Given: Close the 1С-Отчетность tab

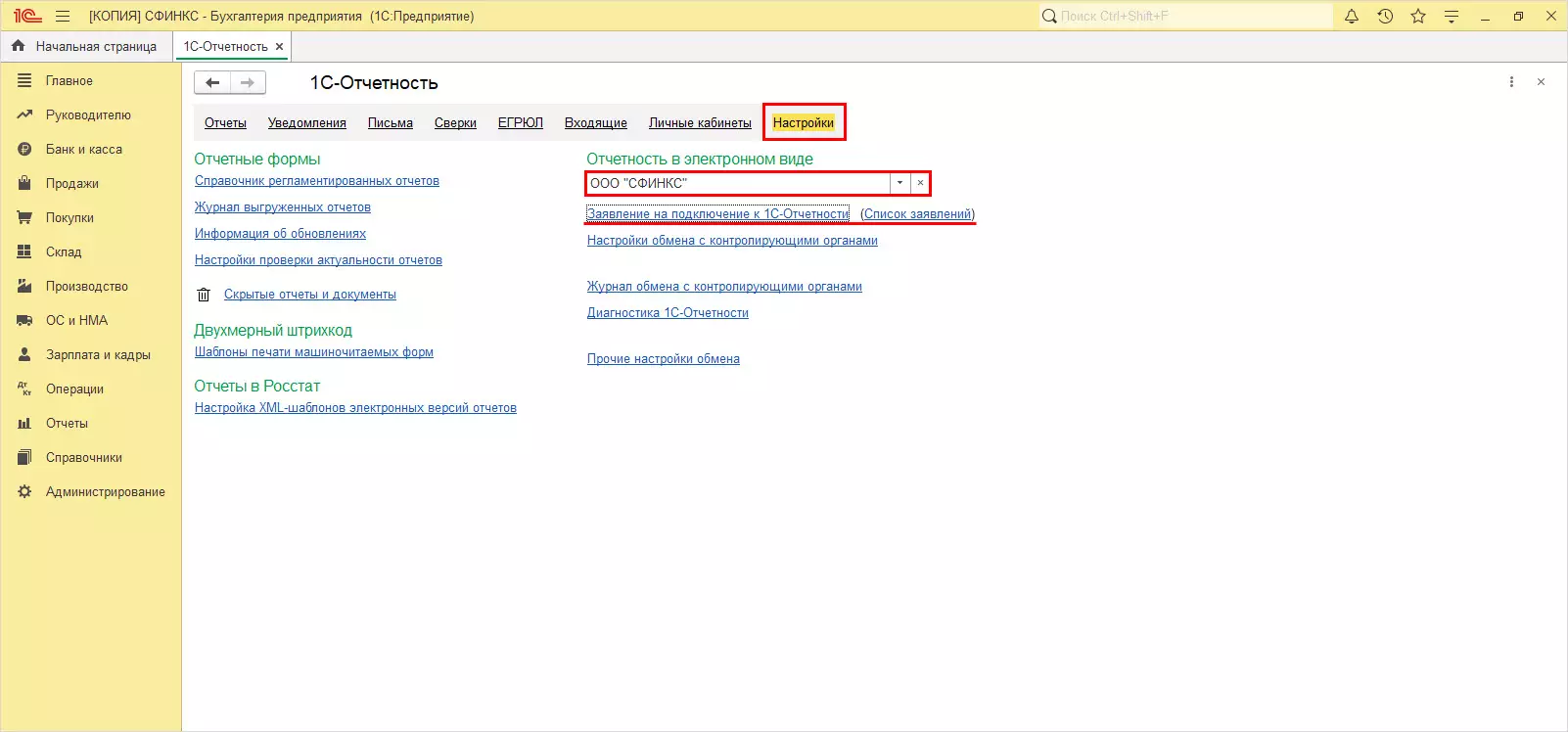Looking at the screenshot, I should point(279,46).
